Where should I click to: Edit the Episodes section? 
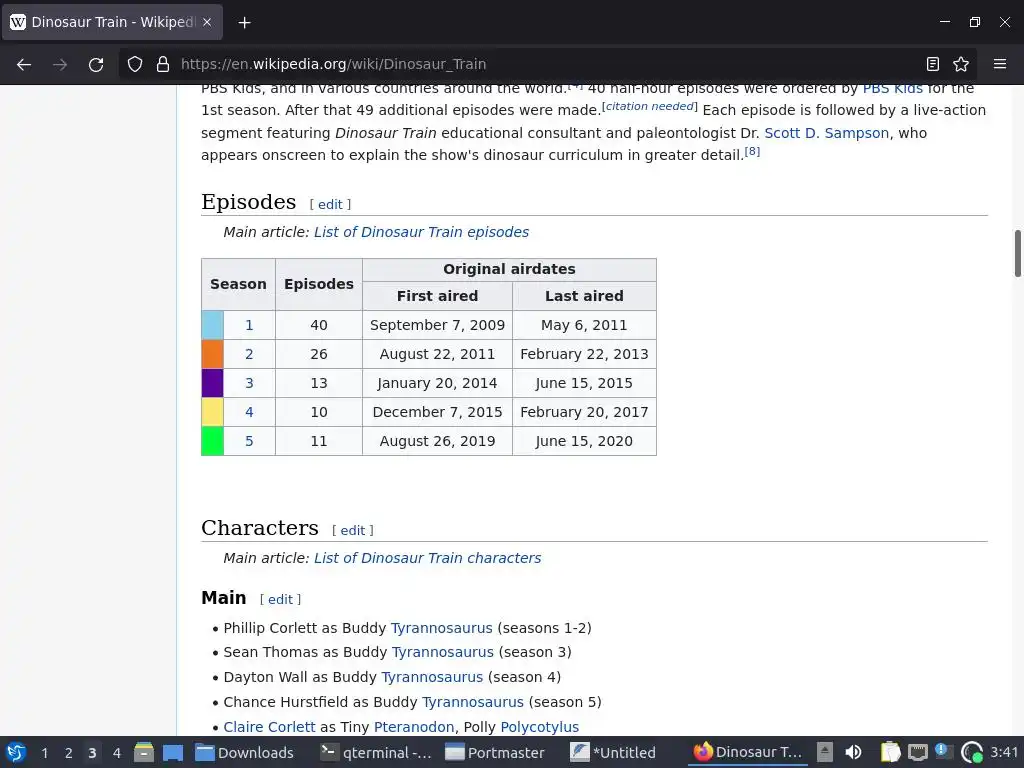click(330, 204)
